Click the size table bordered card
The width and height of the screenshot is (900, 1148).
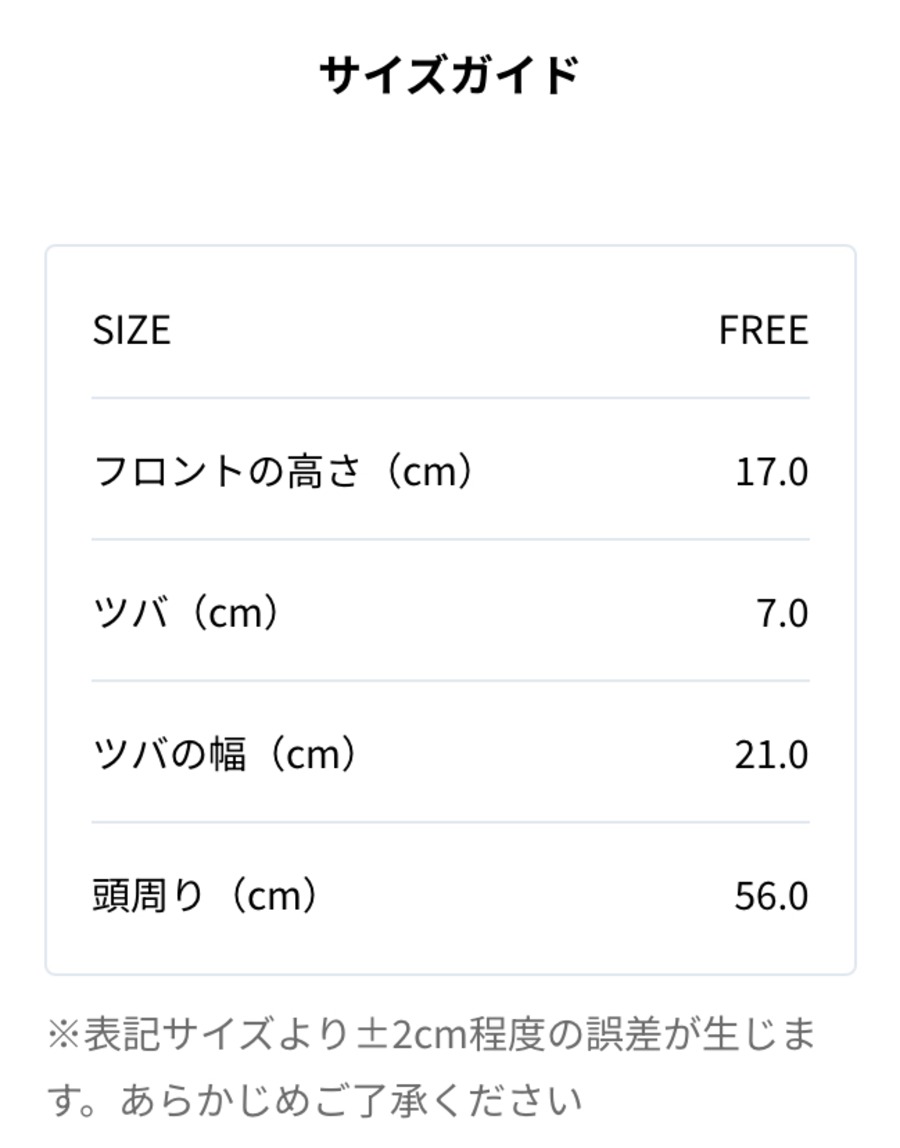450,610
